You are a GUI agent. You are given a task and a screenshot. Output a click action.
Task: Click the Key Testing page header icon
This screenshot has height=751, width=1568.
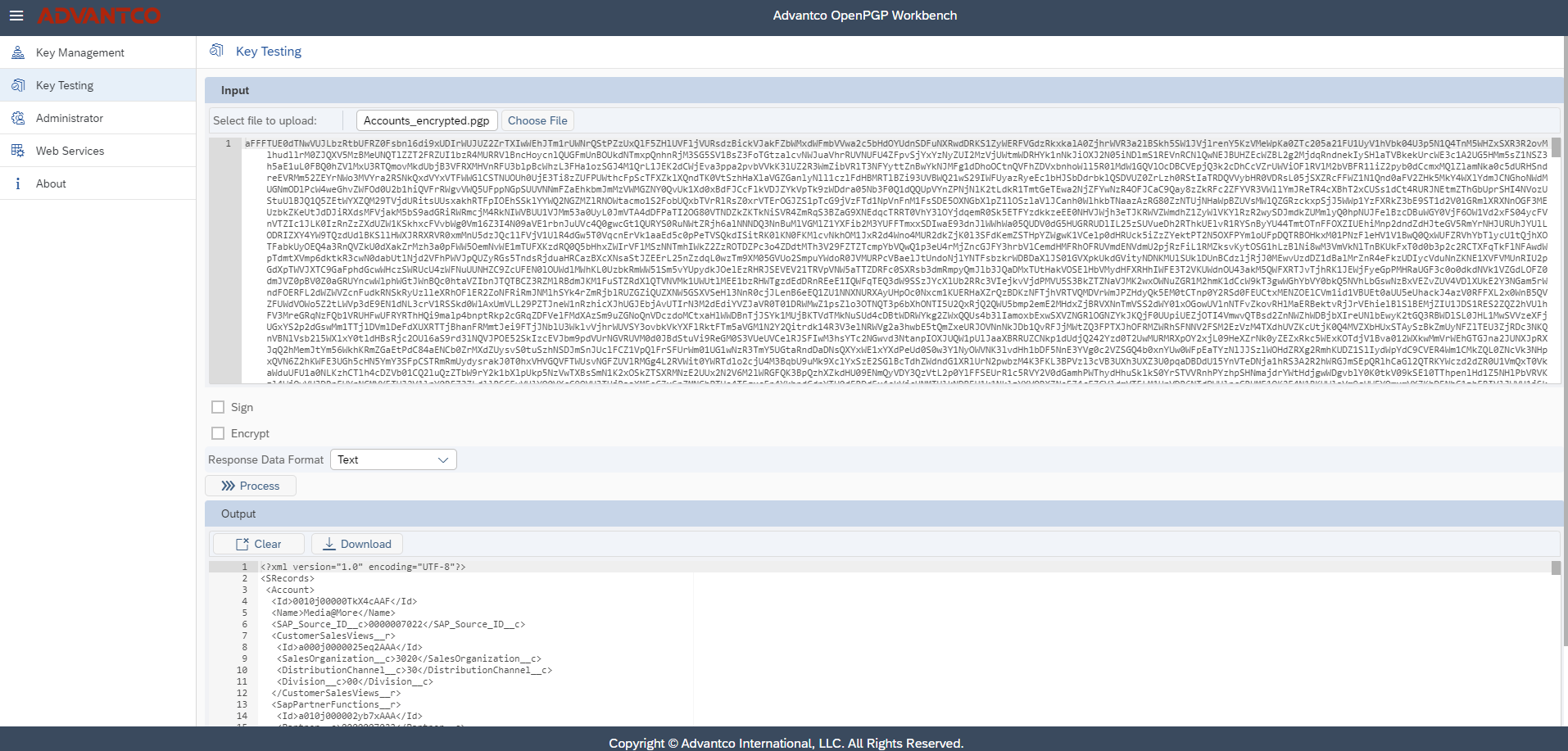coord(216,51)
